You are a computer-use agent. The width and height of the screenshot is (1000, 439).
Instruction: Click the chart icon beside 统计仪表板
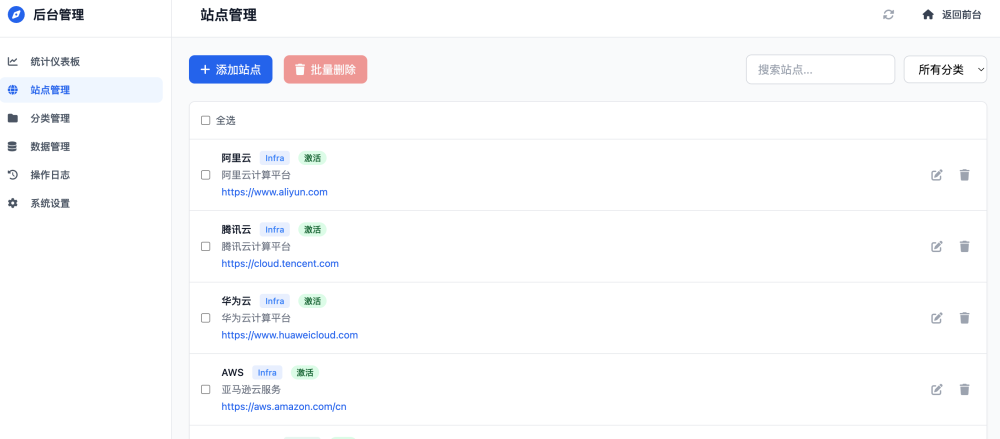click(13, 62)
